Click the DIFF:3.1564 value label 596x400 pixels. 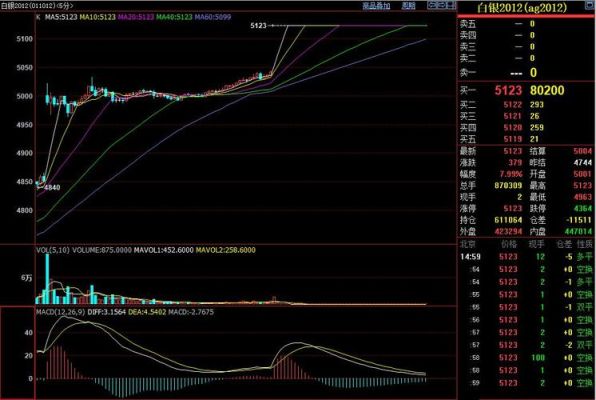(x=106, y=312)
